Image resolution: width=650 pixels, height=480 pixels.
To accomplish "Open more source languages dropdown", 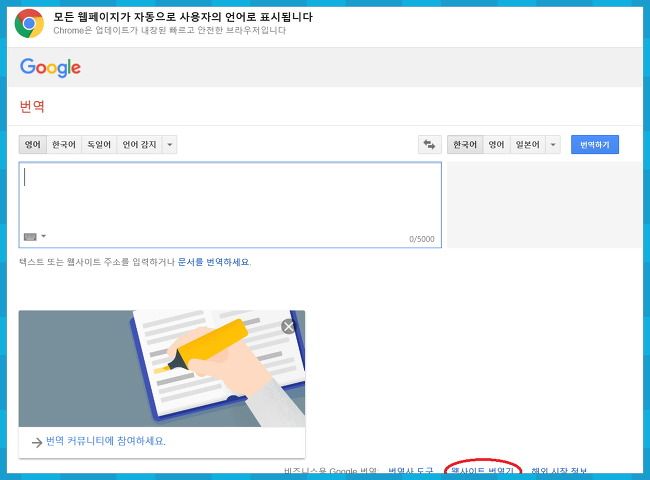I will tap(170, 145).
